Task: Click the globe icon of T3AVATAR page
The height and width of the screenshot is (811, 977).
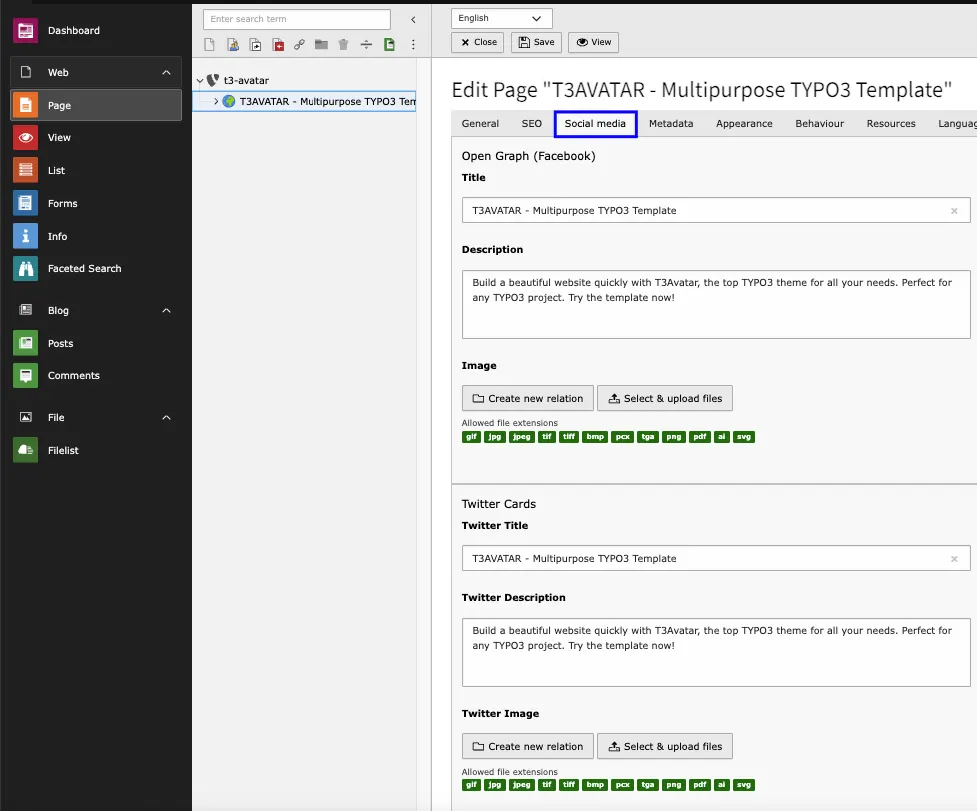Action: click(229, 101)
